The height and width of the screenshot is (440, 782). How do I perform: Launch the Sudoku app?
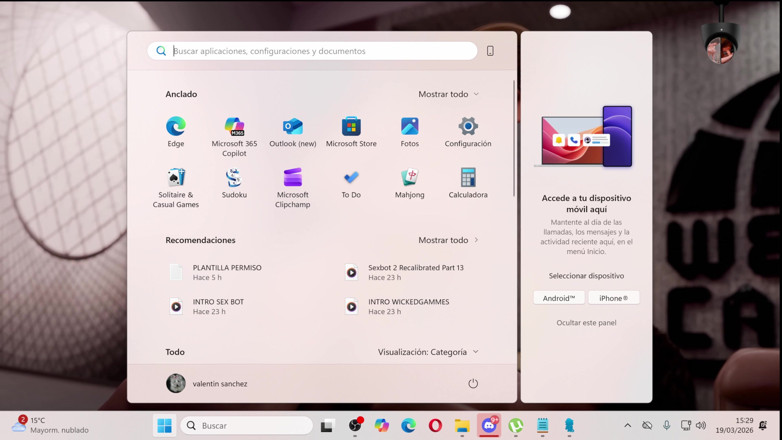(234, 183)
